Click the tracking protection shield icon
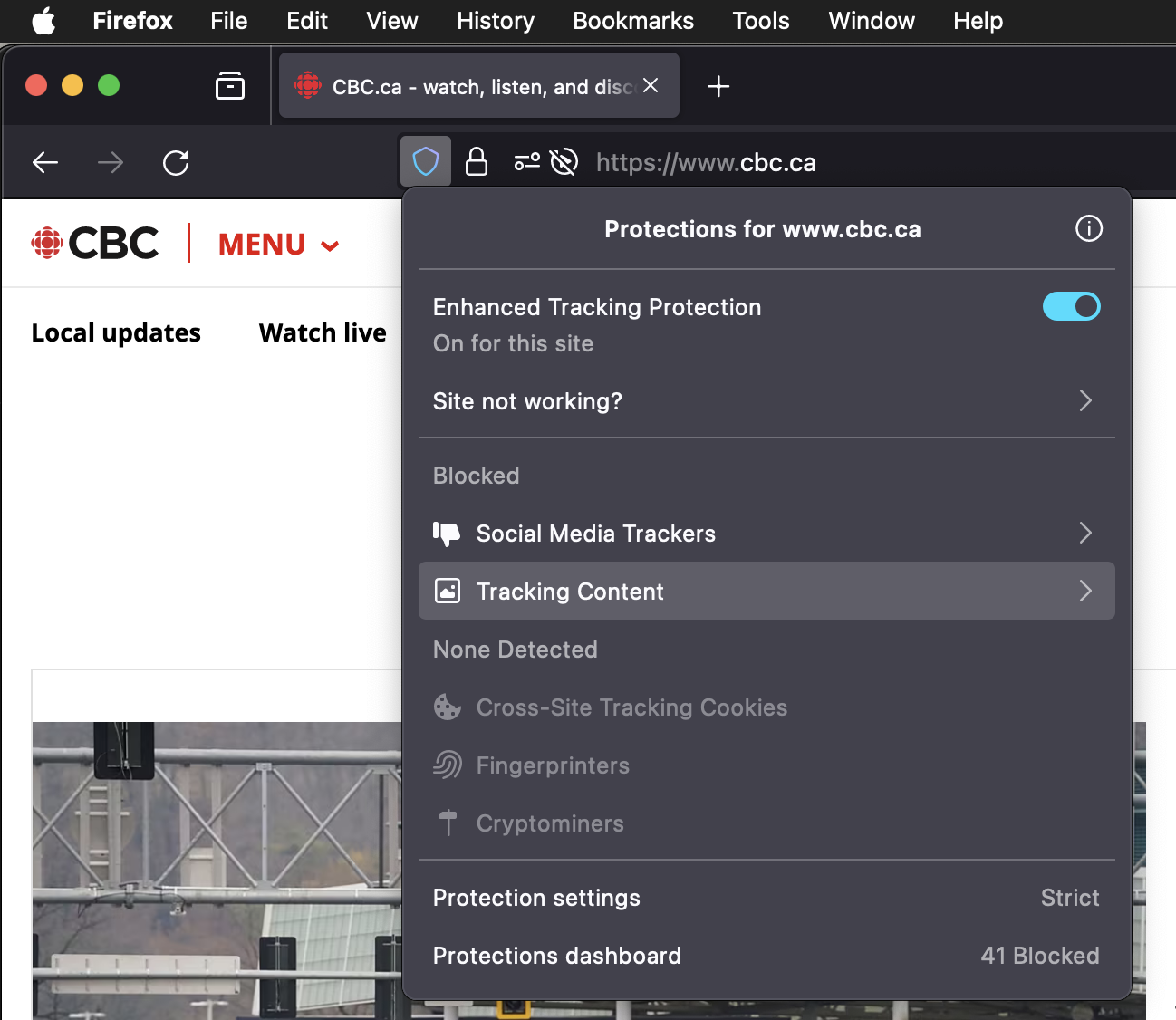This screenshot has height=1020, width=1176. [x=426, y=162]
